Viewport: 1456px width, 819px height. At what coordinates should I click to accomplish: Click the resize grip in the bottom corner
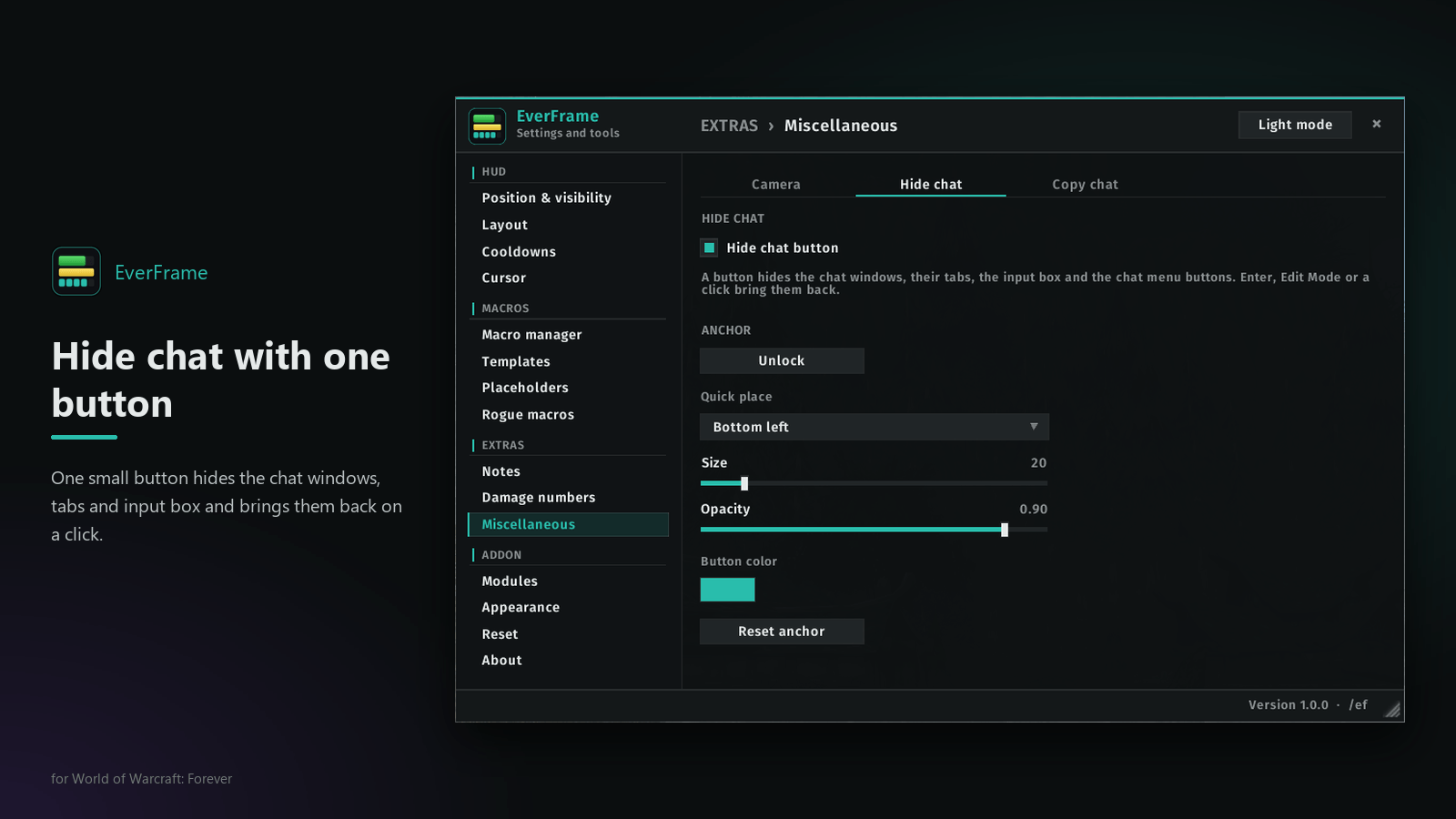click(1392, 710)
